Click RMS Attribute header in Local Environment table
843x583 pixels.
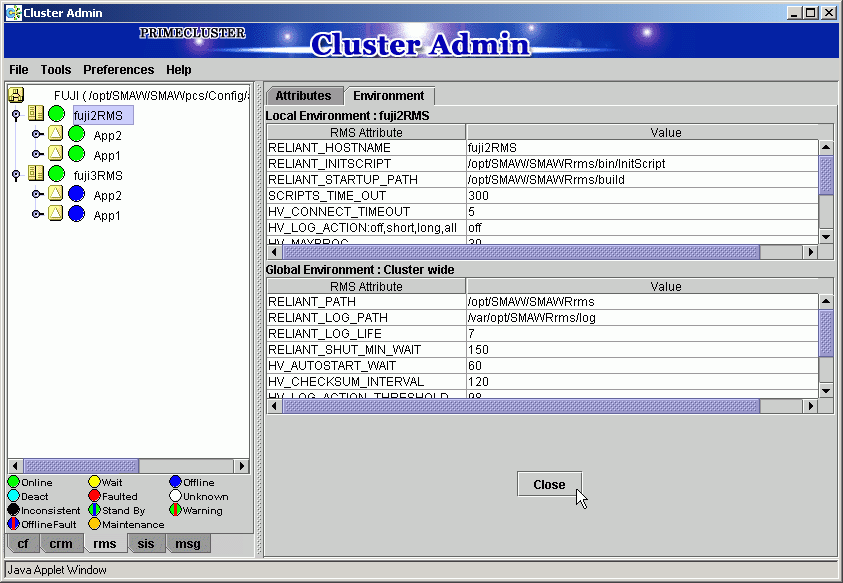point(366,132)
